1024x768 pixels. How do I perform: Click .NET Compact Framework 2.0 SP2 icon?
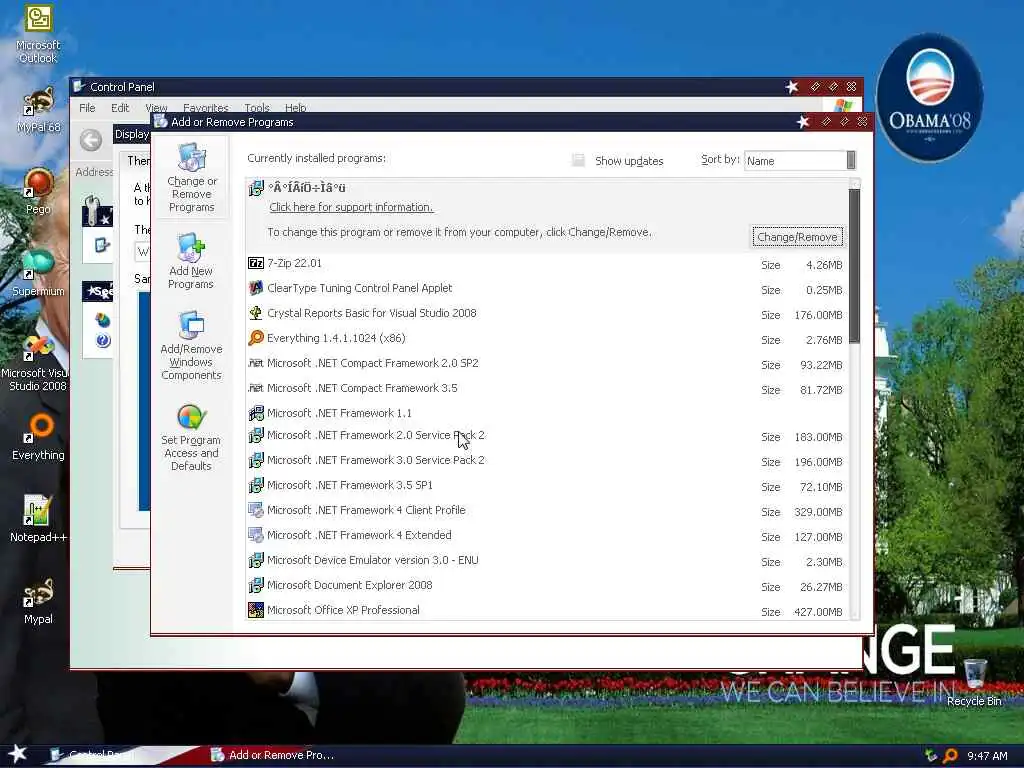tap(256, 363)
